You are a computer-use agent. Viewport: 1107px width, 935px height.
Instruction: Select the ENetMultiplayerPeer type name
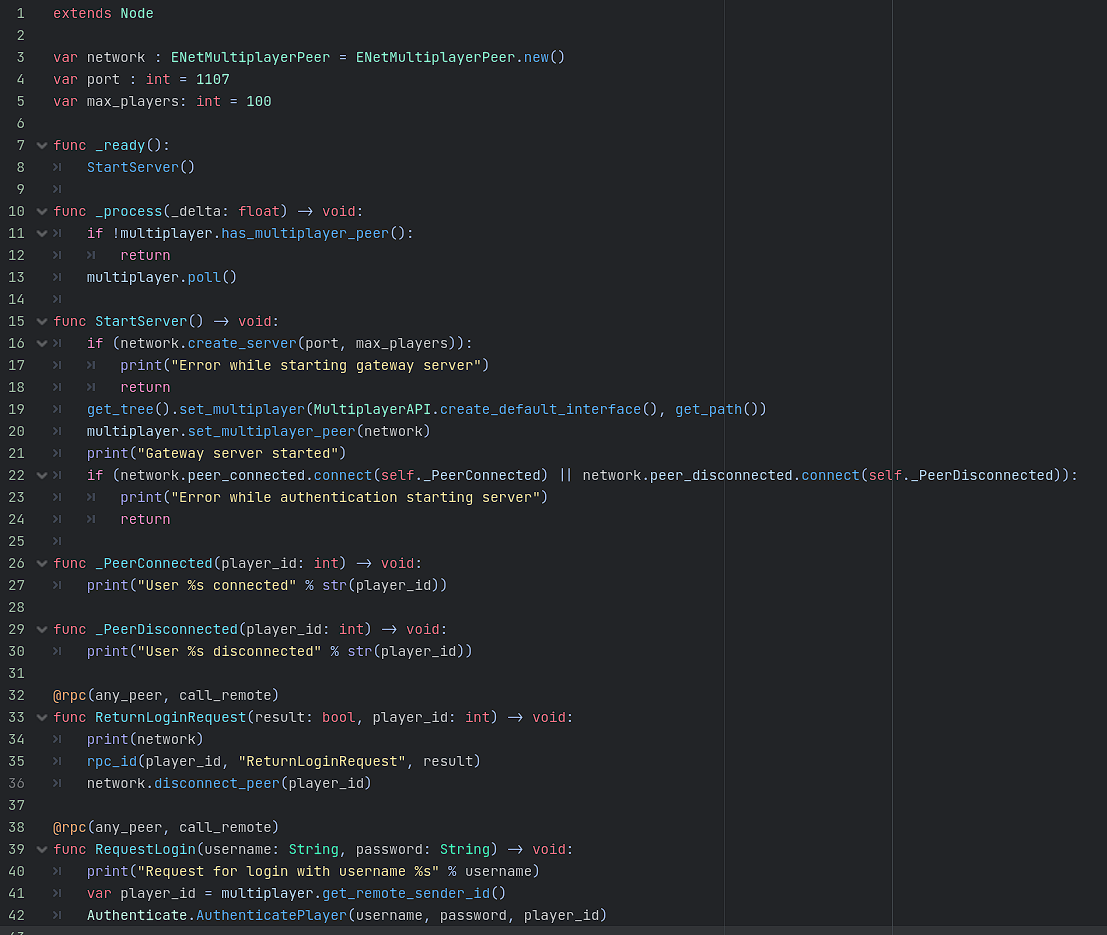point(250,57)
